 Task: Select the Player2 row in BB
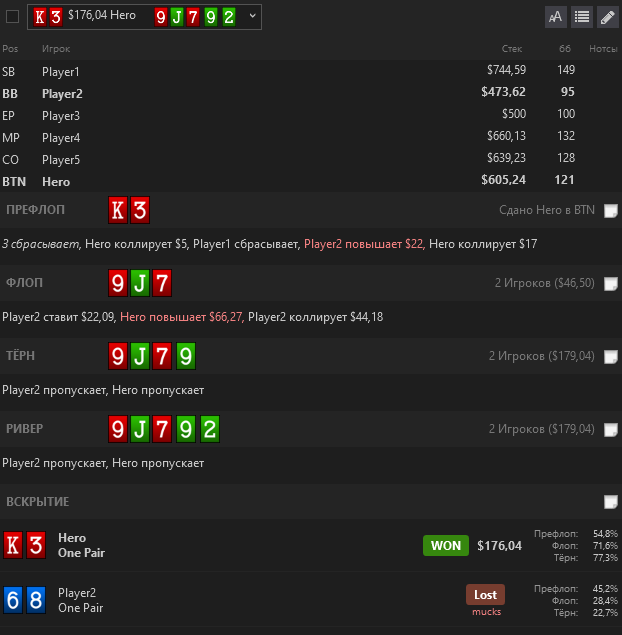[311, 93]
